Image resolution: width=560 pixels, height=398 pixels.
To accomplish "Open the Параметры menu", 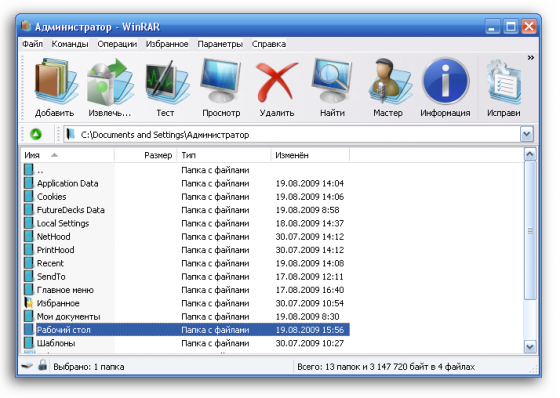I will 220,44.
